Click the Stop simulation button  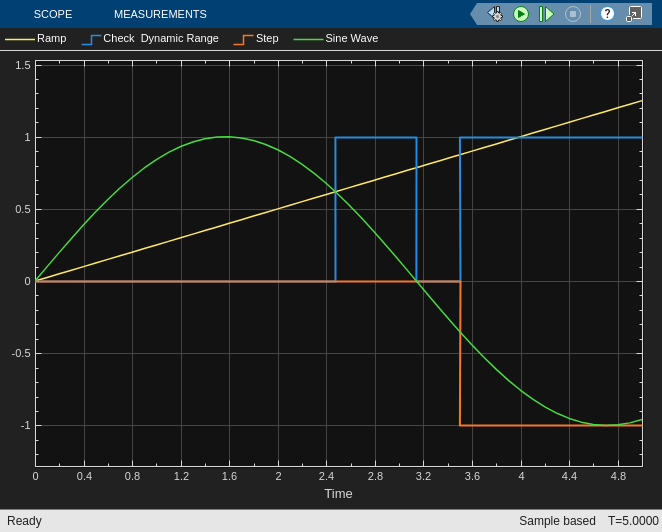[573, 14]
